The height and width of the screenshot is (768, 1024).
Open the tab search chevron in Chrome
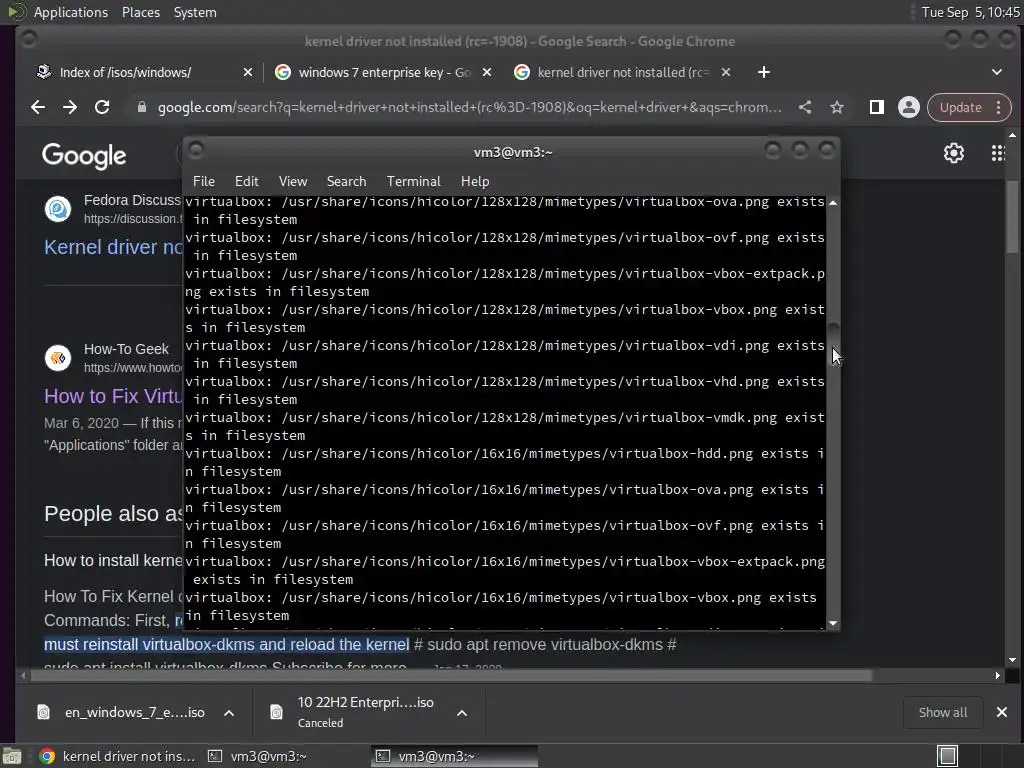[x=997, y=72]
